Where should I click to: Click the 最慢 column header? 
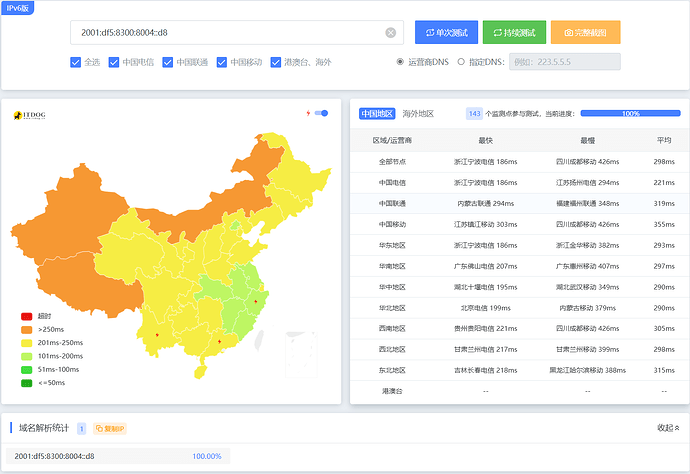tap(587, 140)
